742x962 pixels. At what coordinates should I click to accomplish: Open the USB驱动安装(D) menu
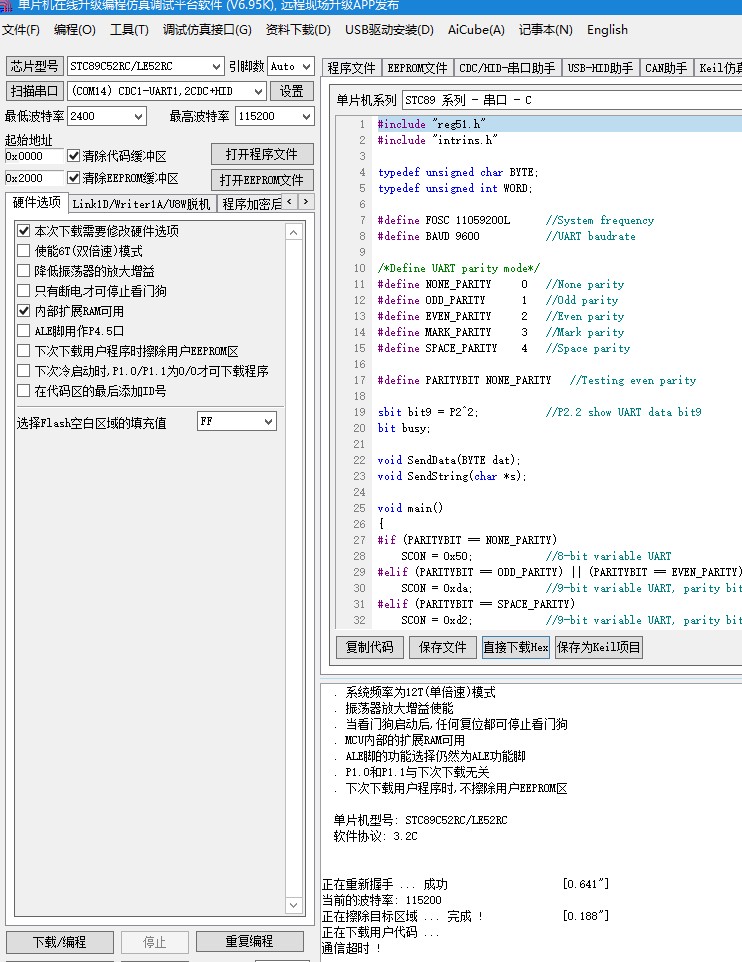click(389, 30)
